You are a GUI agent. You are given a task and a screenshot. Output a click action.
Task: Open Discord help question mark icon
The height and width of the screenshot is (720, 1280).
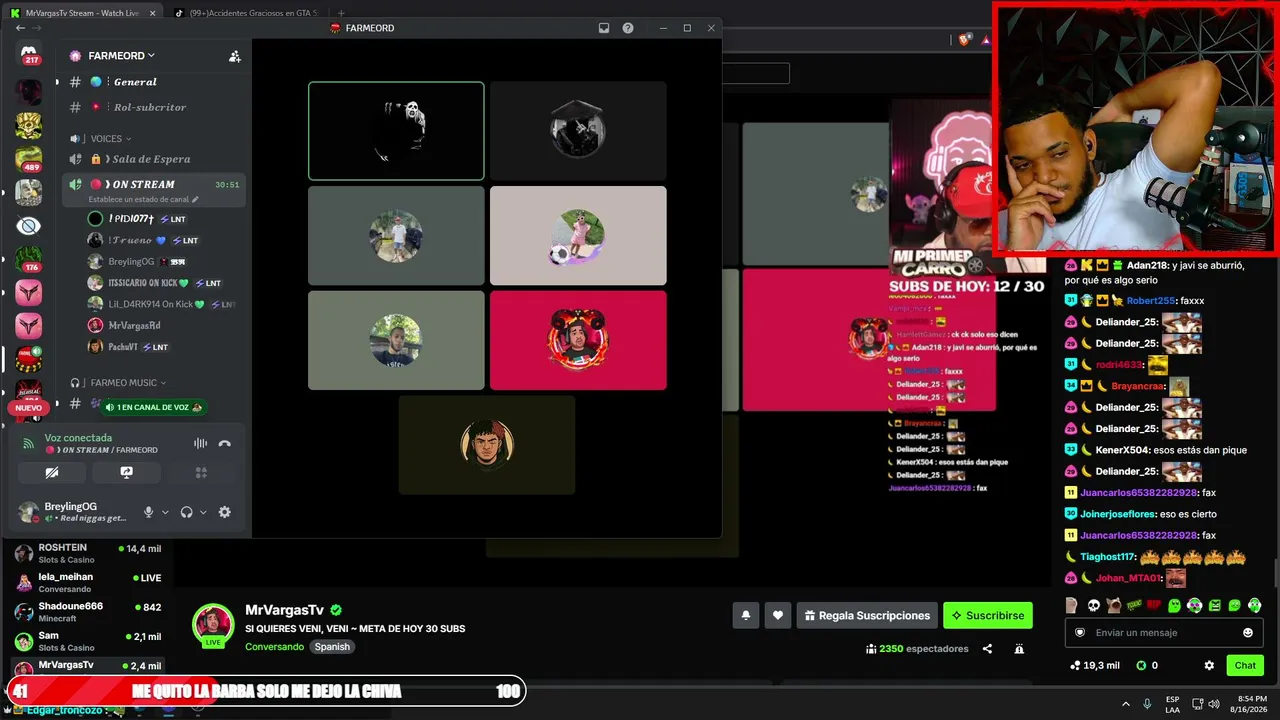coord(628,28)
